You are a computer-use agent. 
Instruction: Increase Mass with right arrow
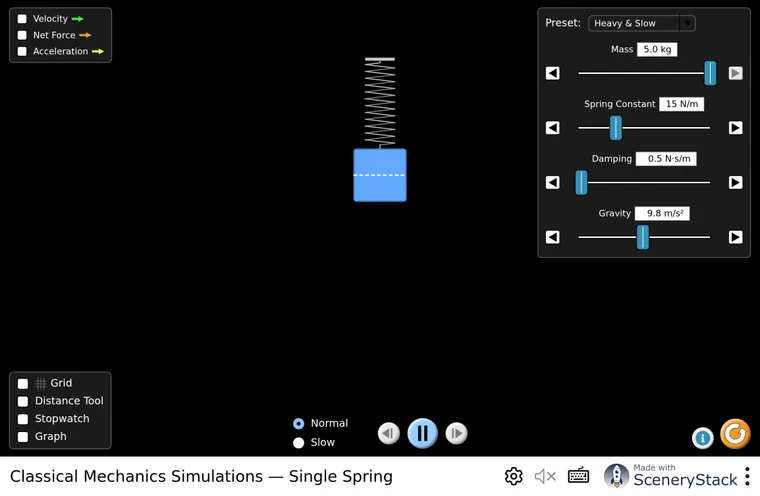(735, 73)
